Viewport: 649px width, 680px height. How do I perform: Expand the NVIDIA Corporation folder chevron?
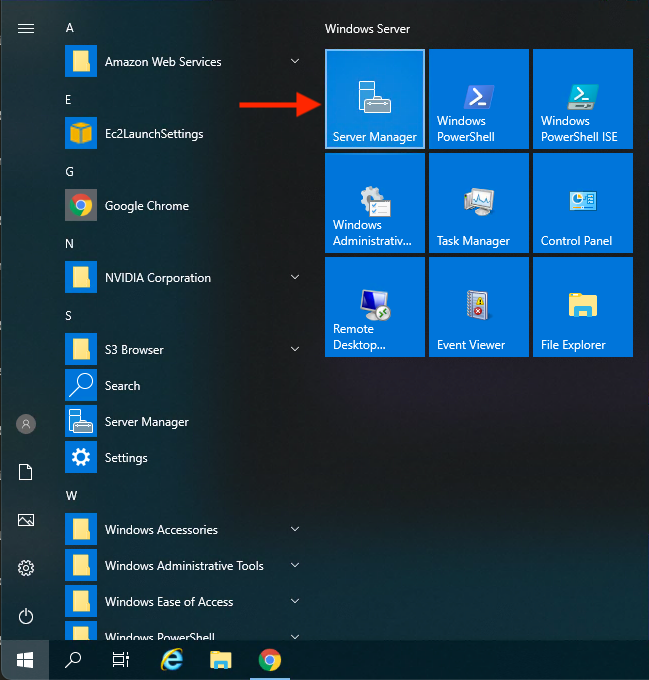(x=295, y=277)
